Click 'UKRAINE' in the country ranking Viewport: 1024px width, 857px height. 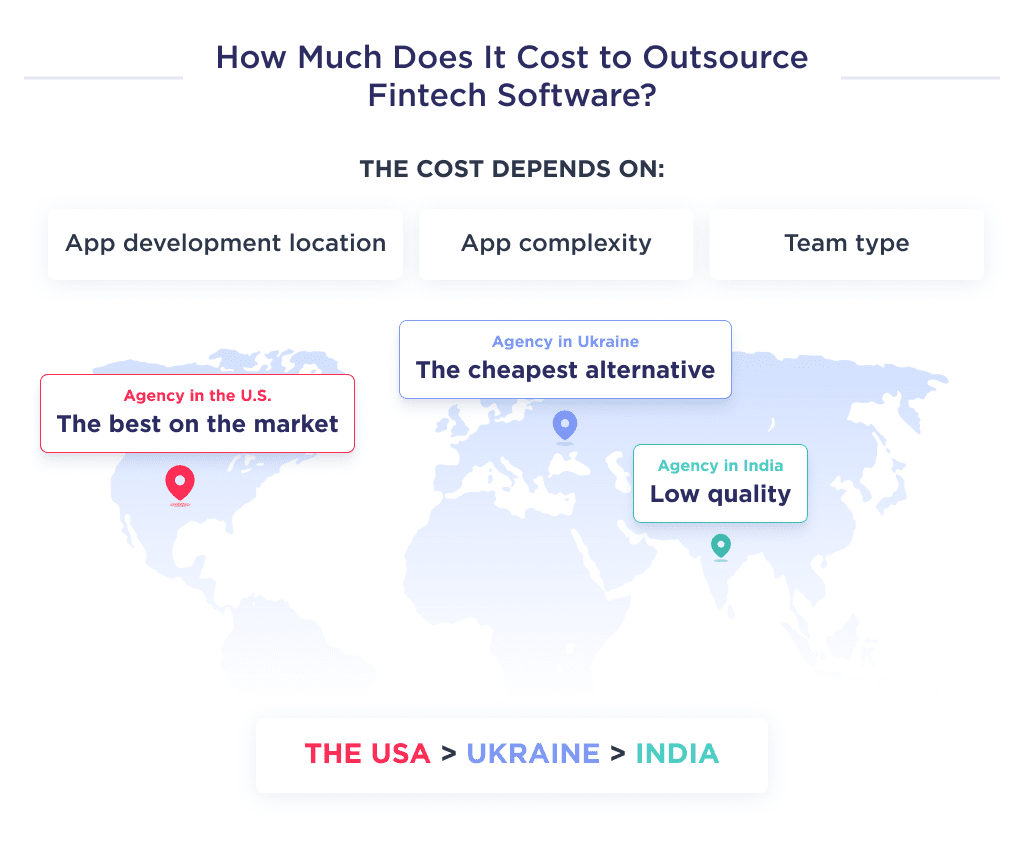(x=533, y=754)
